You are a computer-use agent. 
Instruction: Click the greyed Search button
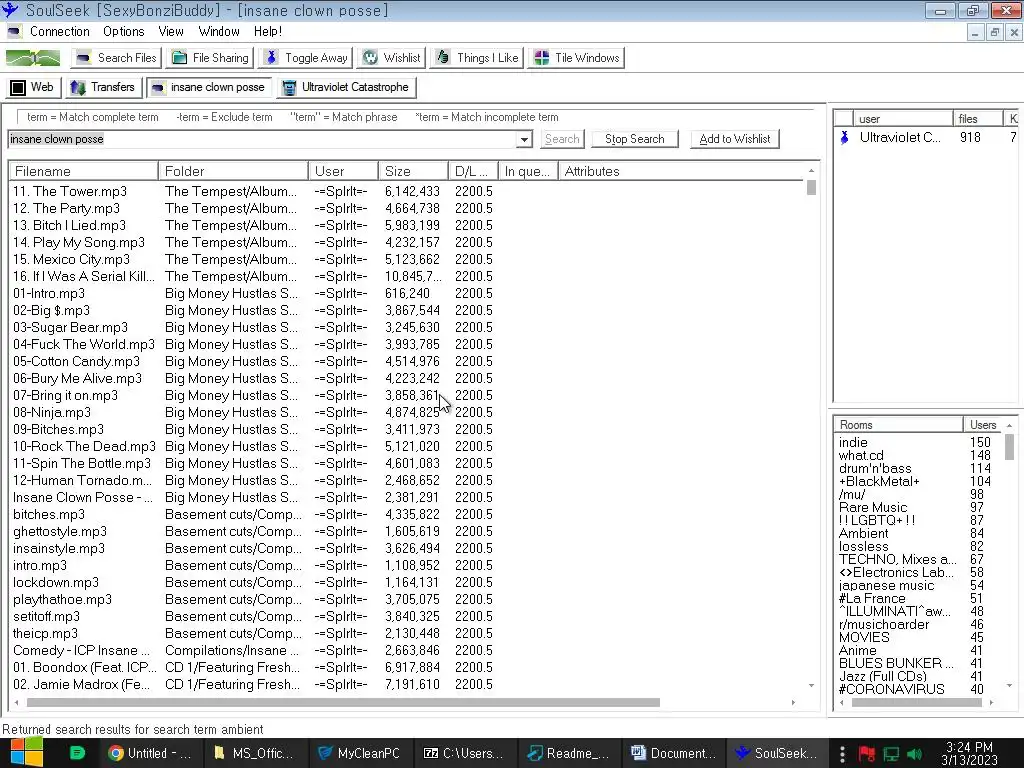pos(562,139)
